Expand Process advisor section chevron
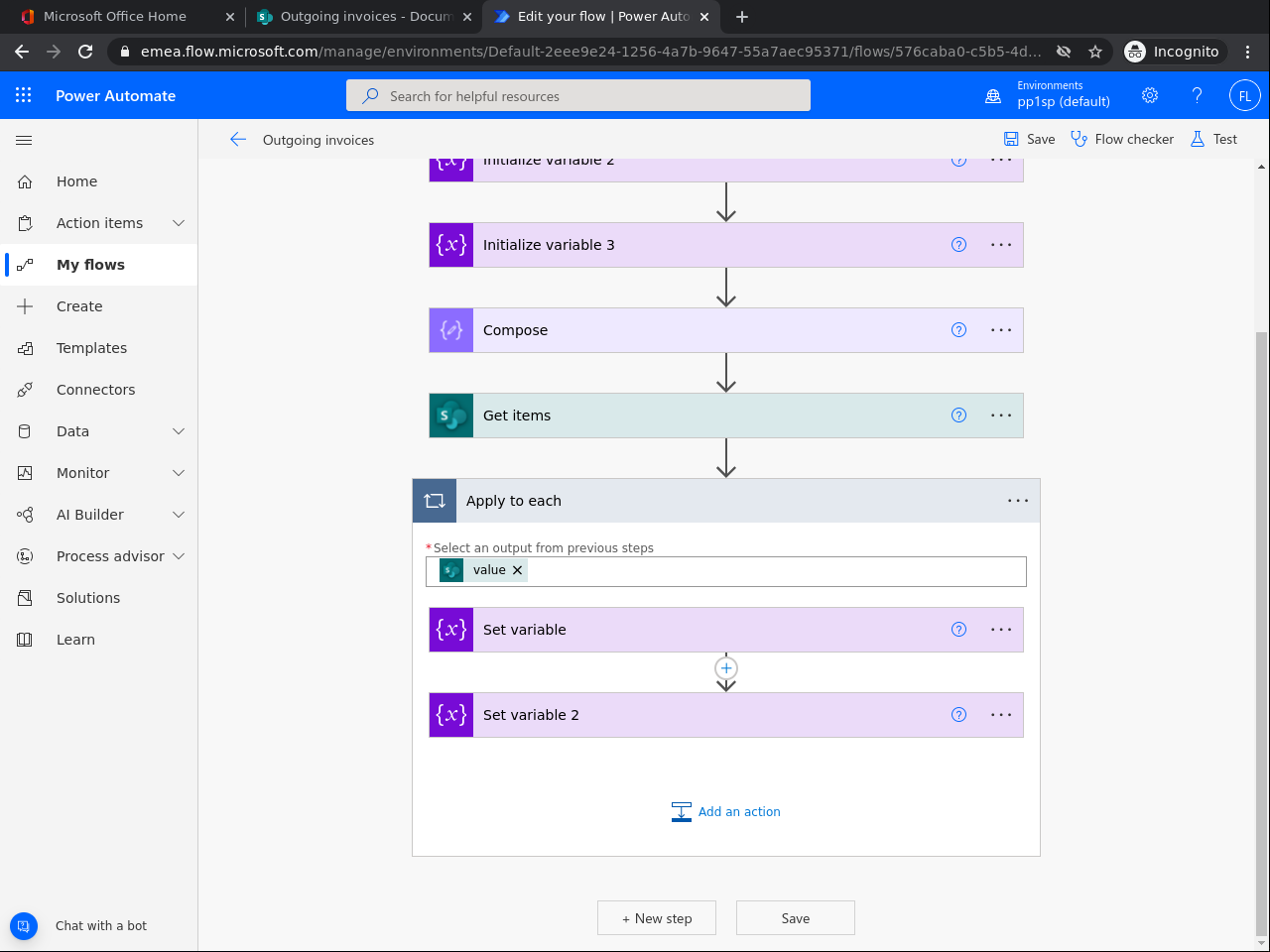 179,556
